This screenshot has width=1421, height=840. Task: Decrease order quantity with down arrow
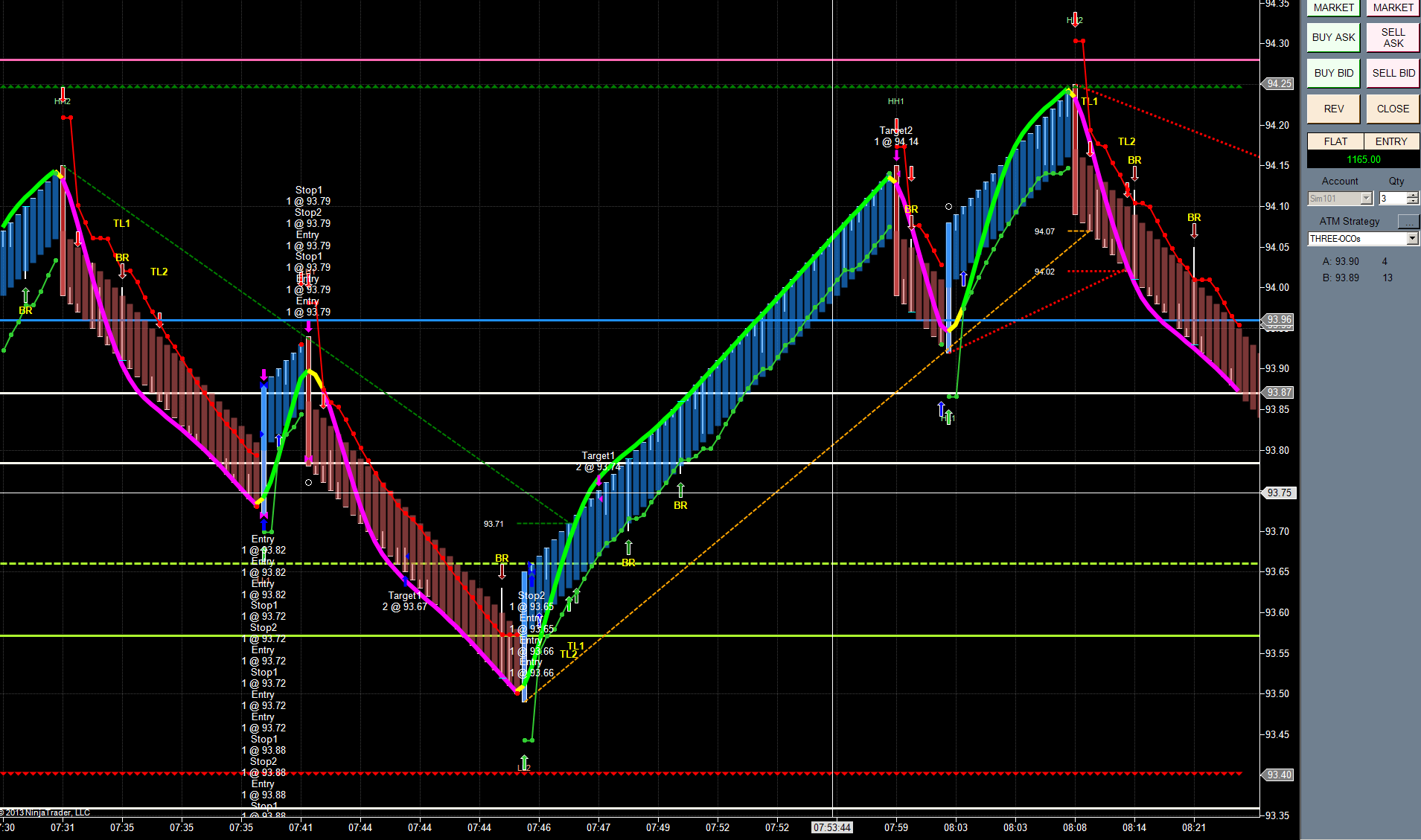tap(1413, 202)
